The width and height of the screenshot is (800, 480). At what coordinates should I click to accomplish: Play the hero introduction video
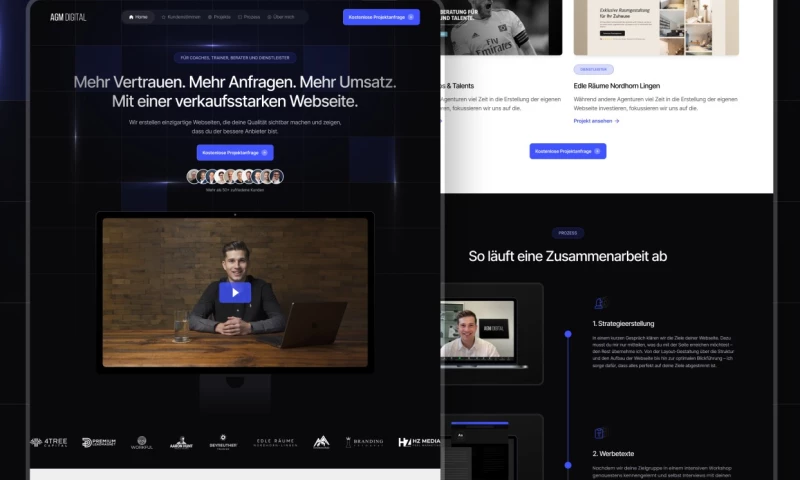pyautogui.click(x=235, y=292)
